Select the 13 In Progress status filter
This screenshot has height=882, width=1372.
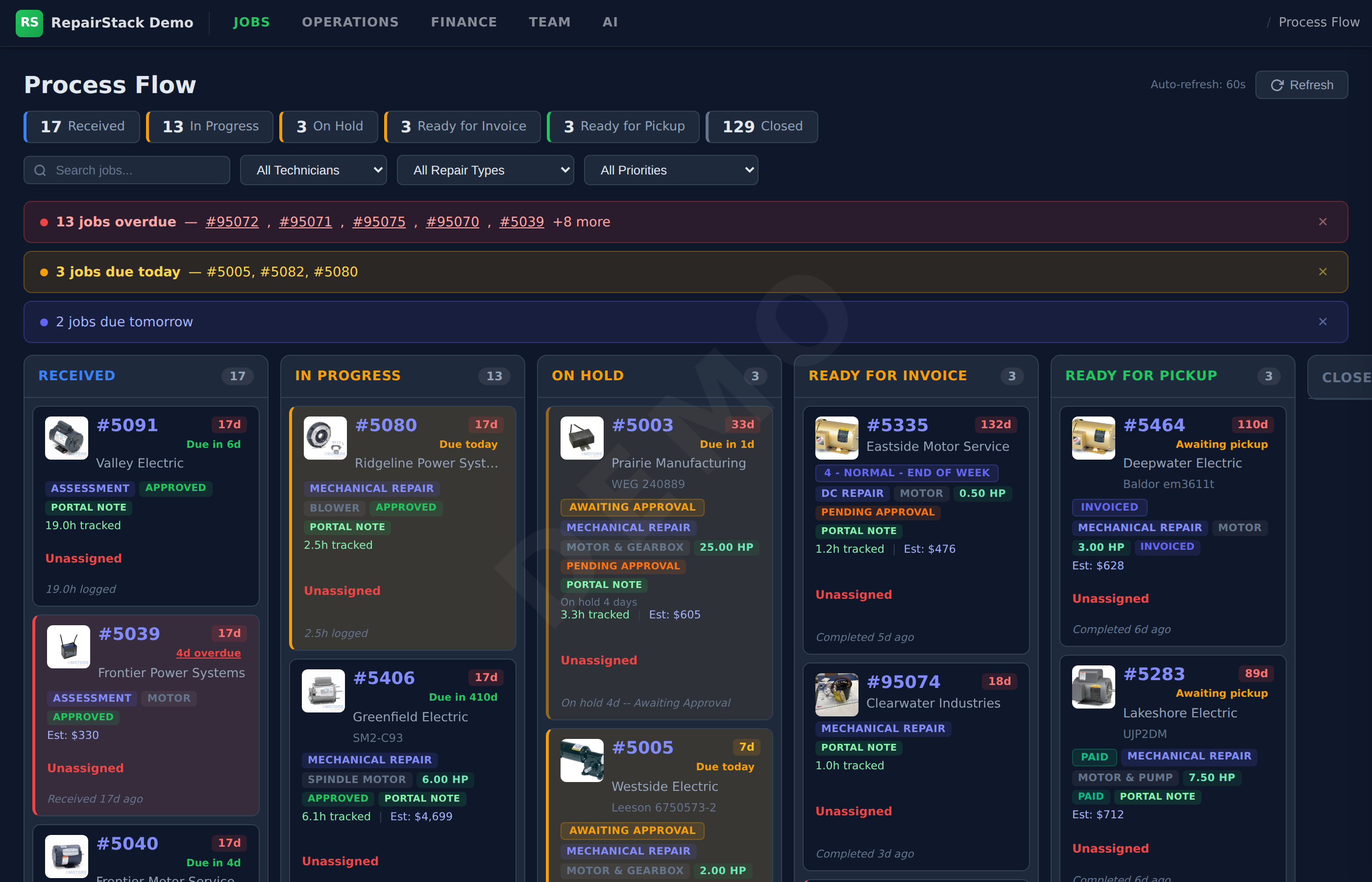point(210,126)
